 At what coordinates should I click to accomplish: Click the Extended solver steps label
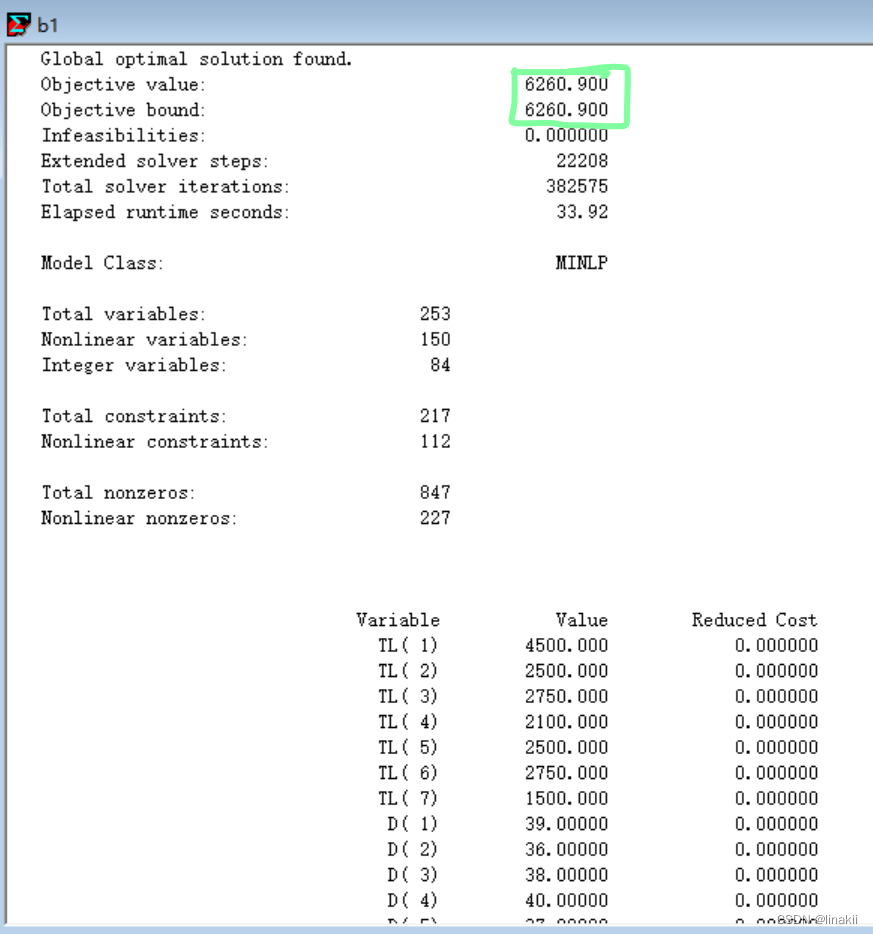[x=155, y=161]
